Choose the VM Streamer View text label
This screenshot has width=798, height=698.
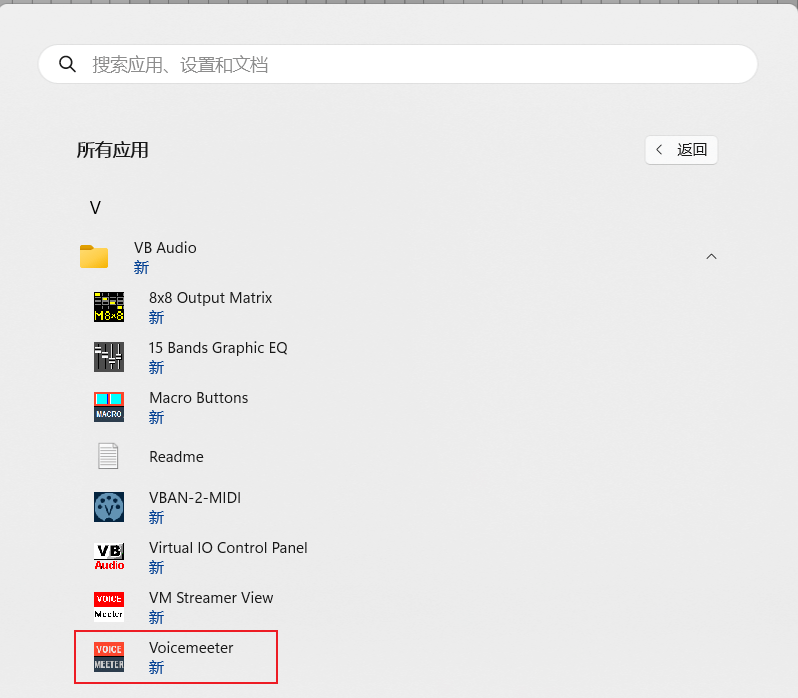[211, 598]
